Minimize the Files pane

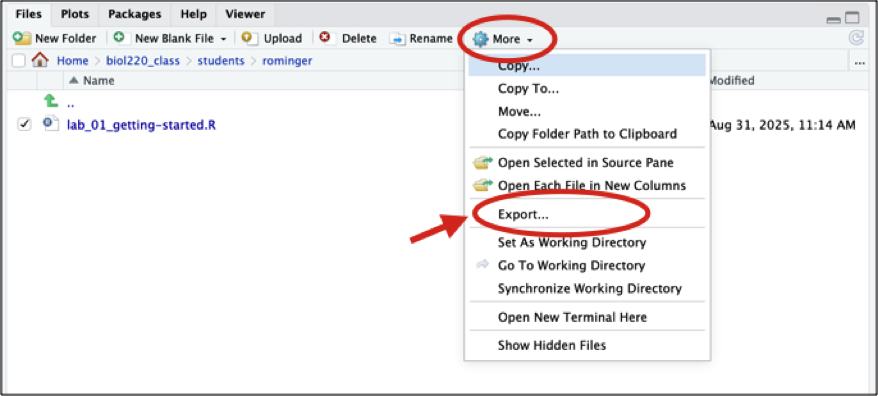[x=834, y=19]
